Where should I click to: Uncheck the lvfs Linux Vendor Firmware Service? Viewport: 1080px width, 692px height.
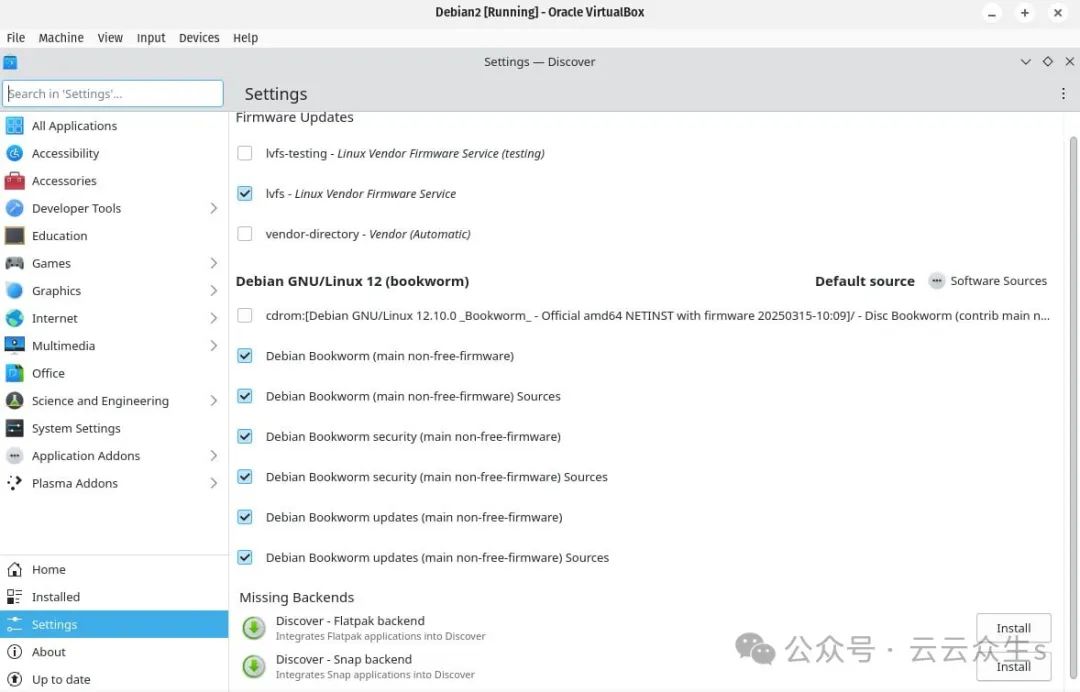[x=245, y=193]
